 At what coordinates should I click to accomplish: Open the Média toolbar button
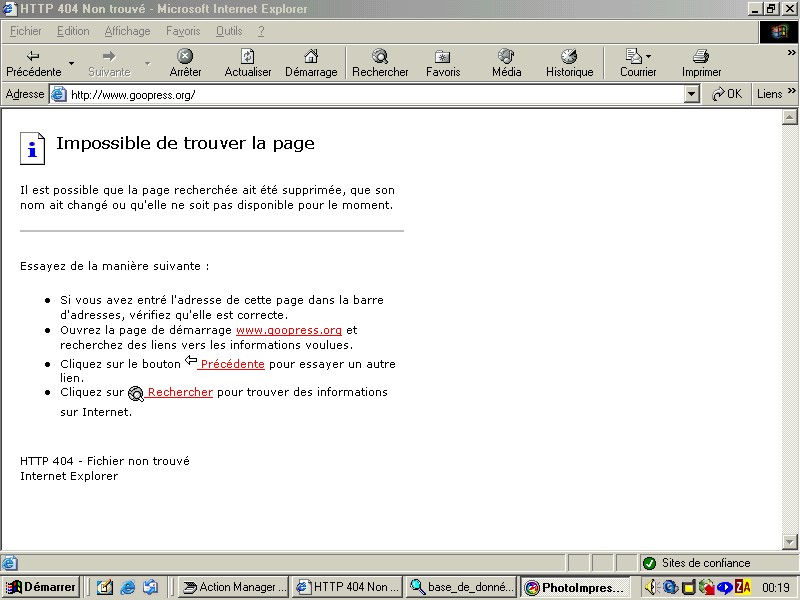(506, 63)
